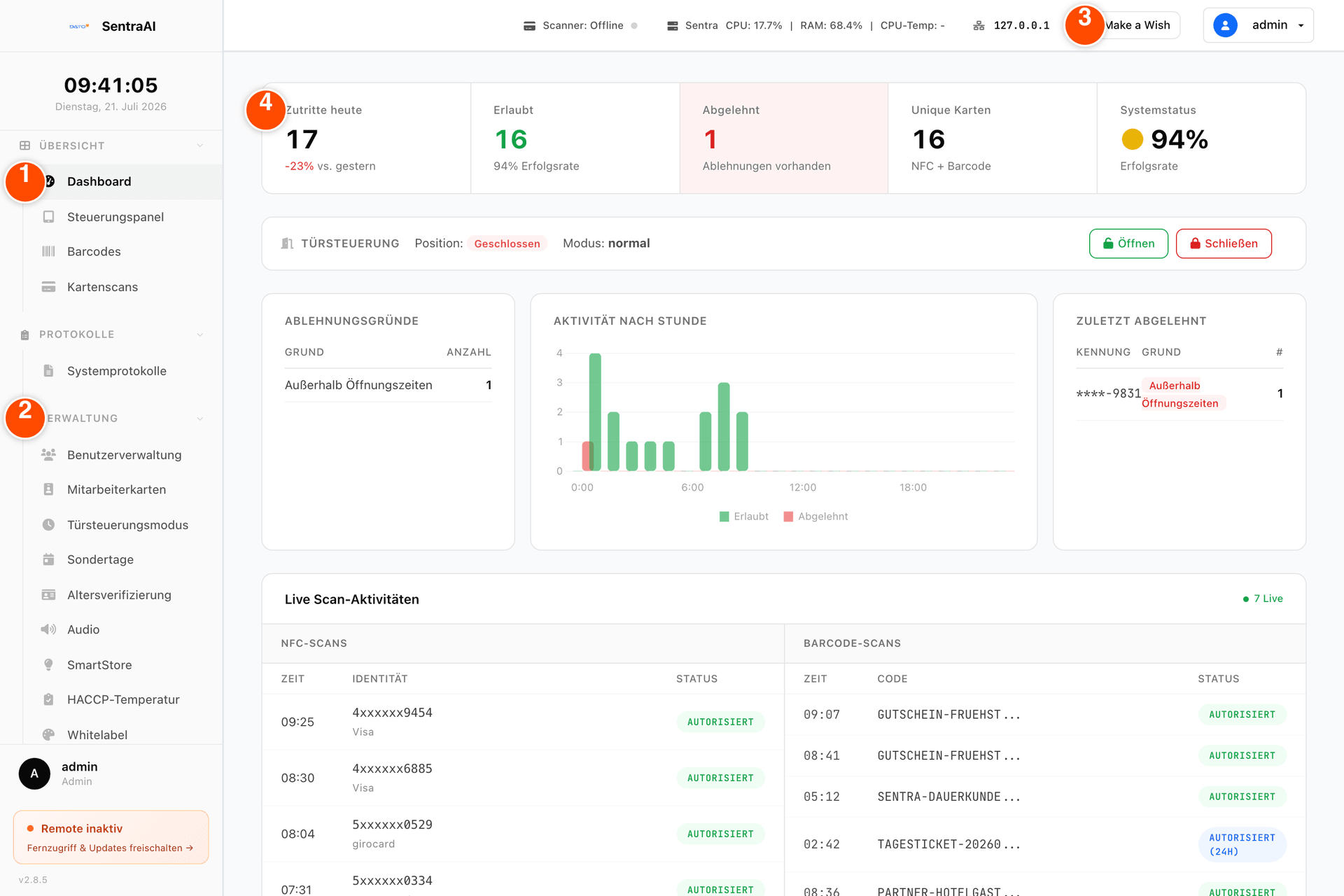The image size is (1344, 896).
Task: Click the 127.0.0.1 IP address
Action: pos(1021,26)
